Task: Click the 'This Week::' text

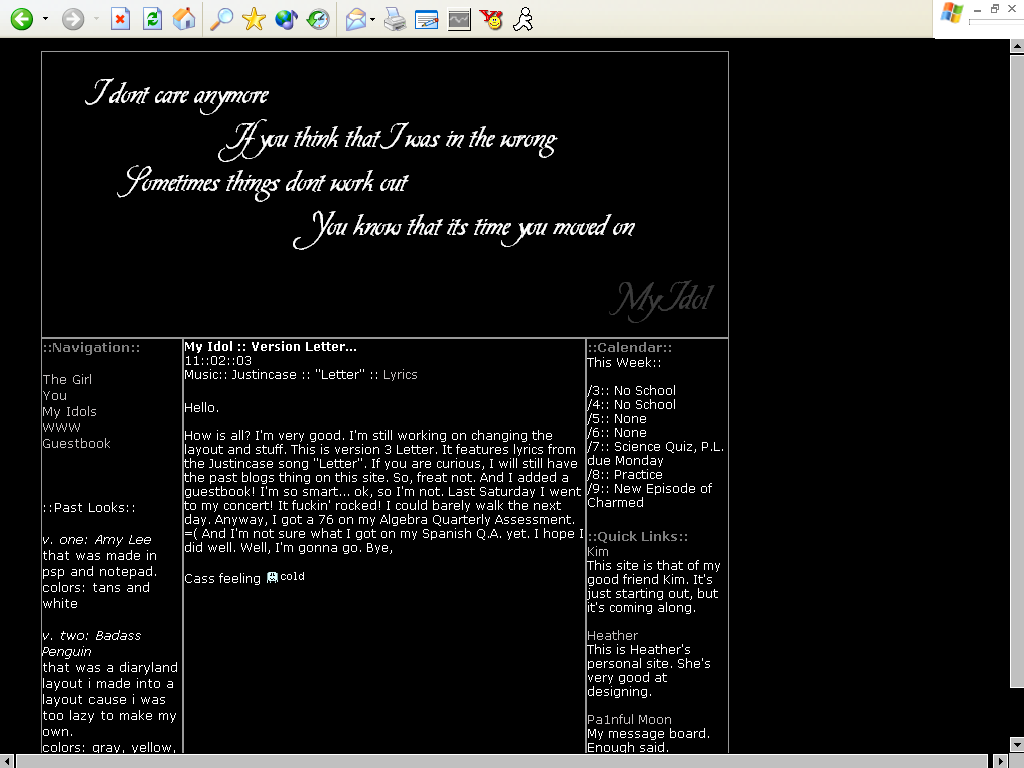Action: pyautogui.click(x=624, y=362)
